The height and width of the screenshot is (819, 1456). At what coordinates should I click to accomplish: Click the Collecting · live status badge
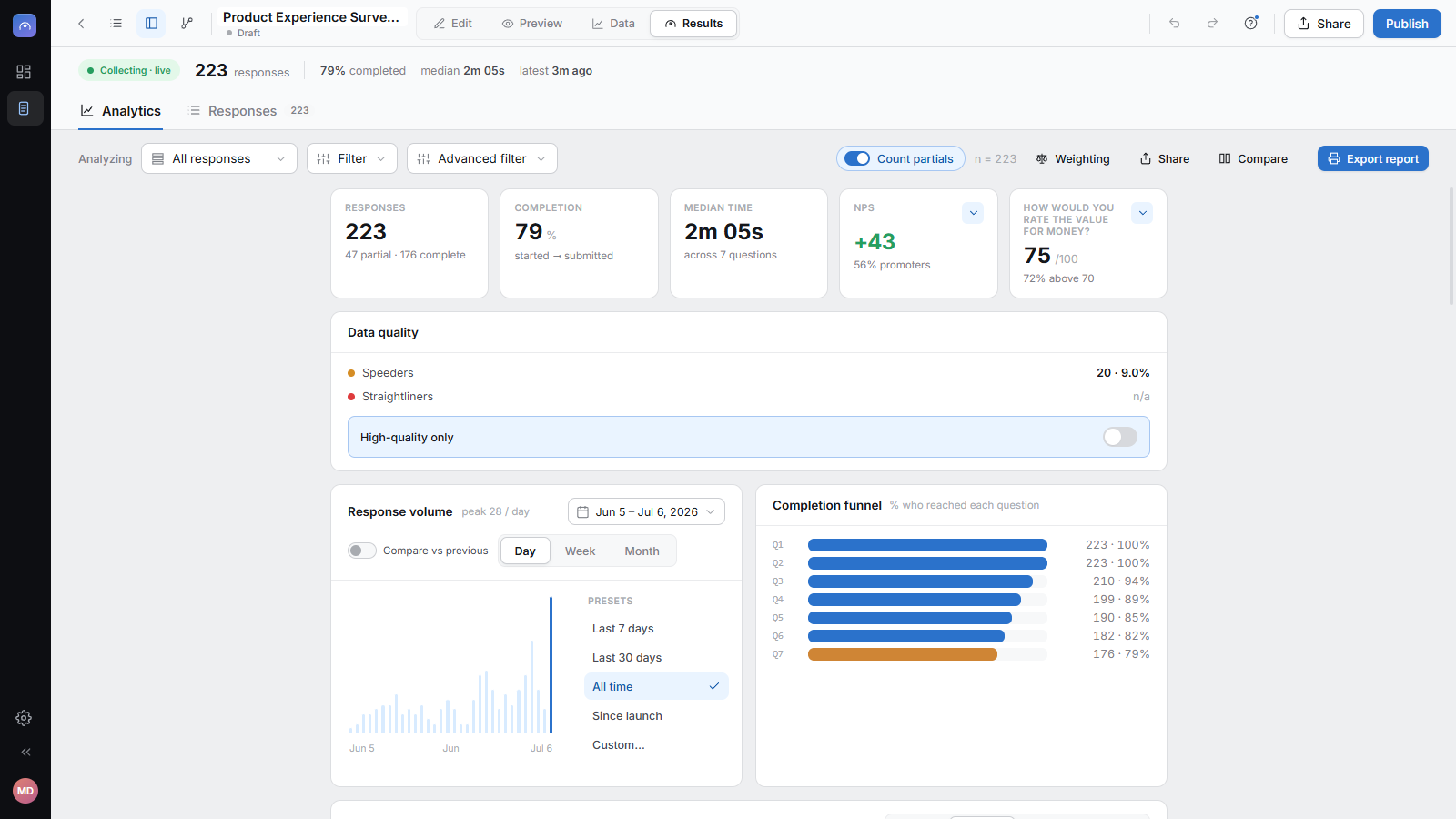point(129,70)
